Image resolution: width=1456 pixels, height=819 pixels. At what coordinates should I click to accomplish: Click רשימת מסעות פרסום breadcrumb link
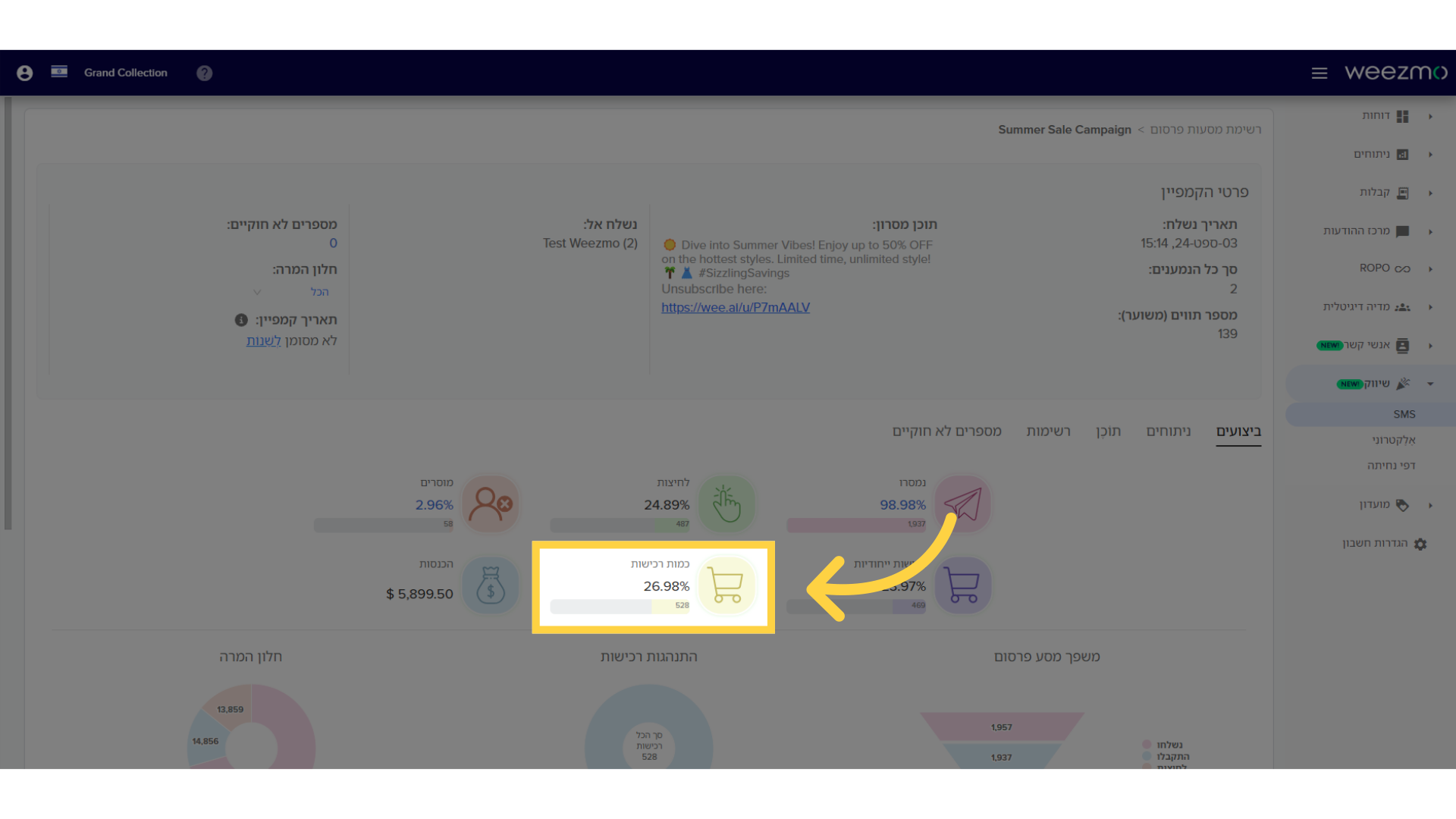[x=1206, y=130]
